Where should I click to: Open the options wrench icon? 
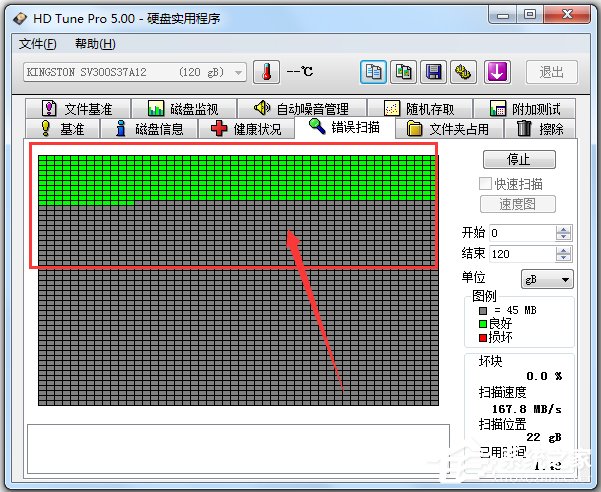point(463,72)
